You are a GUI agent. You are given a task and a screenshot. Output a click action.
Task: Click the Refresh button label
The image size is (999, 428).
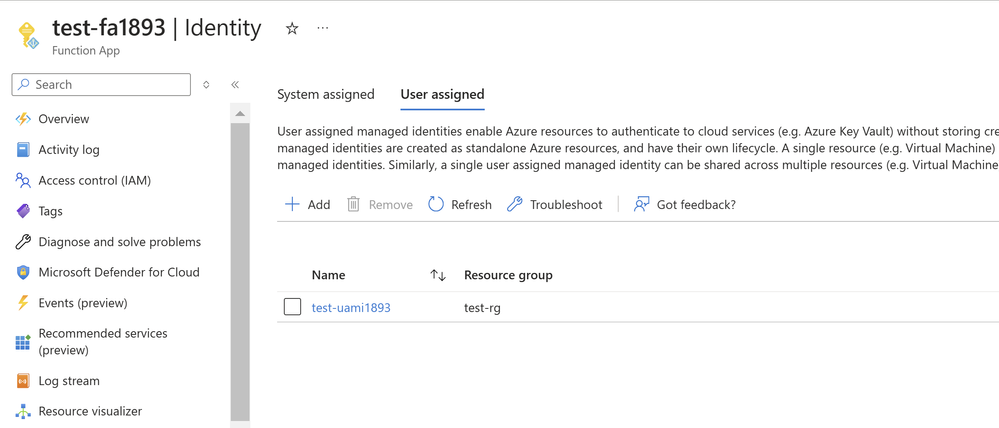coord(471,204)
